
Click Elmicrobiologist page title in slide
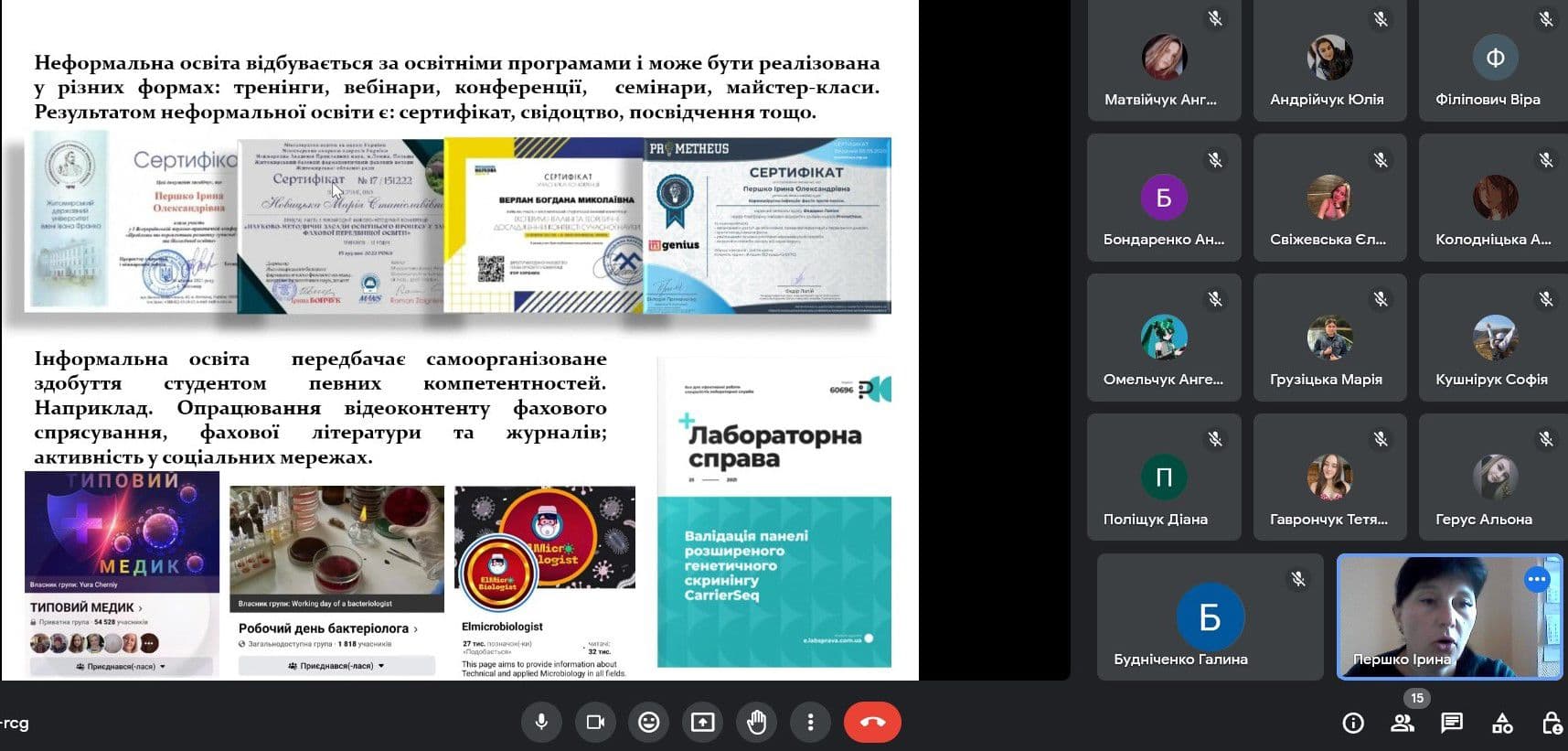tap(502, 627)
